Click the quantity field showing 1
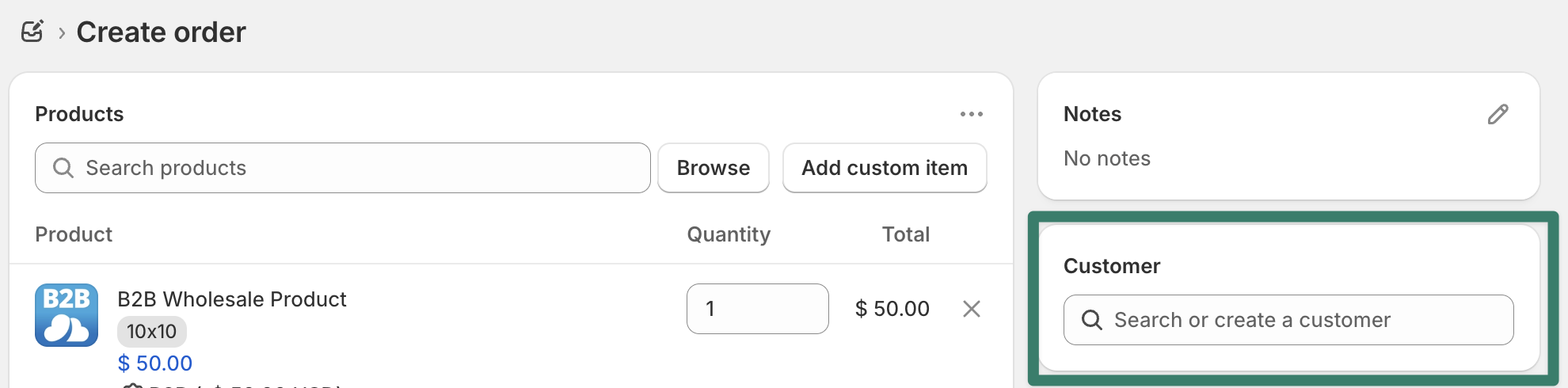1568x388 pixels. (x=757, y=309)
